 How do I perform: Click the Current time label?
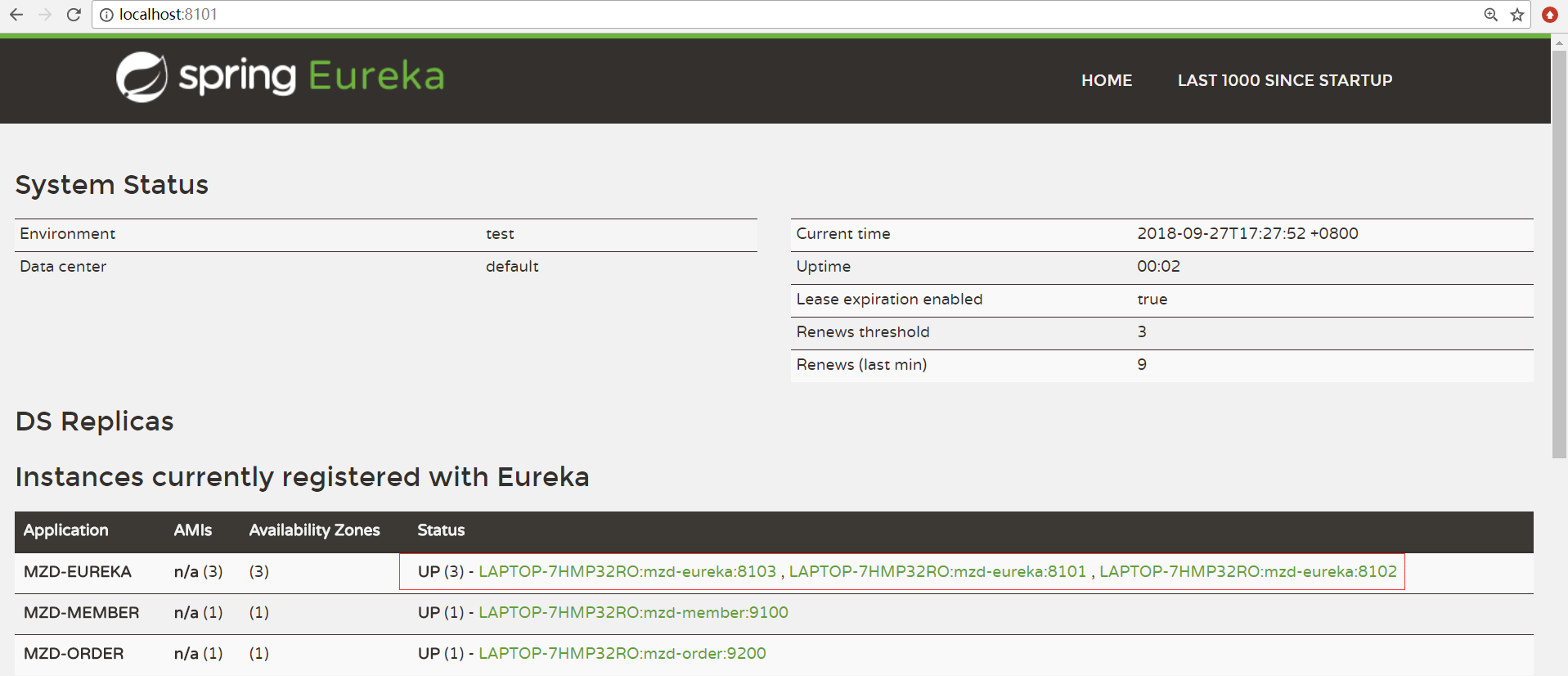coord(843,234)
